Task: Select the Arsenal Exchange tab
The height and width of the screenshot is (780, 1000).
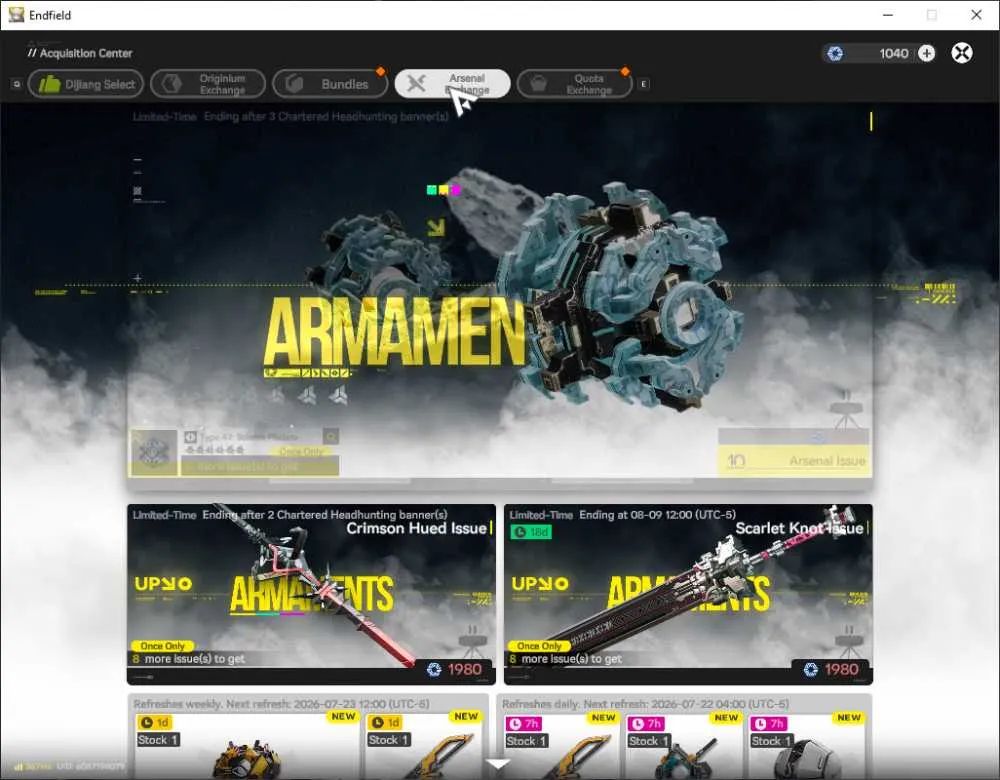Action: [x=452, y=84]
